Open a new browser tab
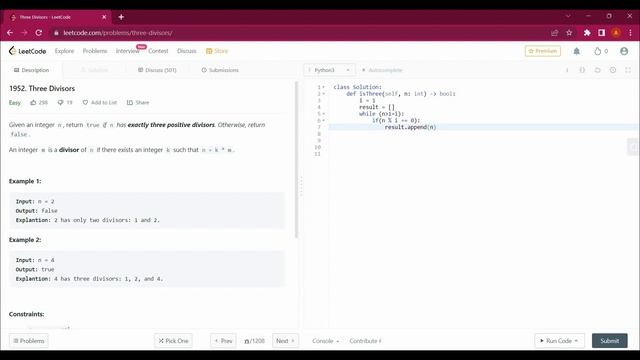This screenshot has height=360, width=640. pyautogui.click(x=121, y=17)
